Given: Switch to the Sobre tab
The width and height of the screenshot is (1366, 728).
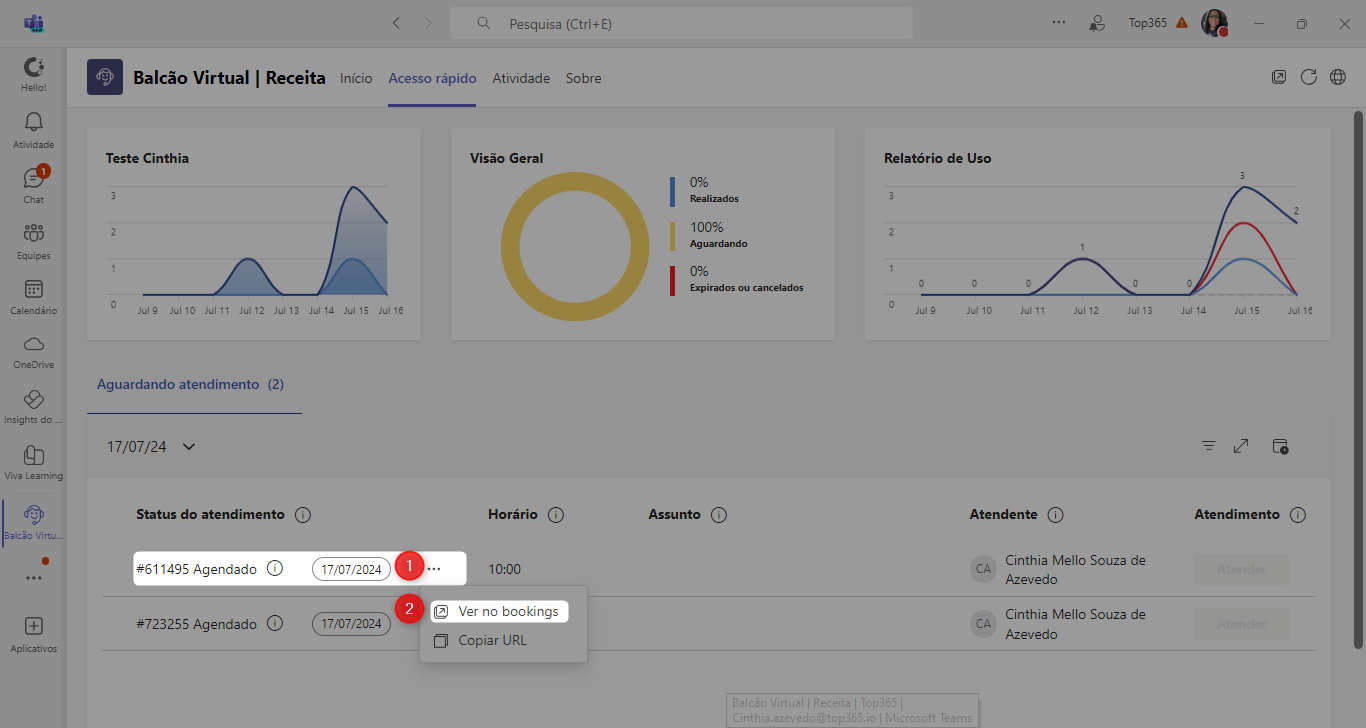Looking at the screenshot, I should (x=584, y=78).
